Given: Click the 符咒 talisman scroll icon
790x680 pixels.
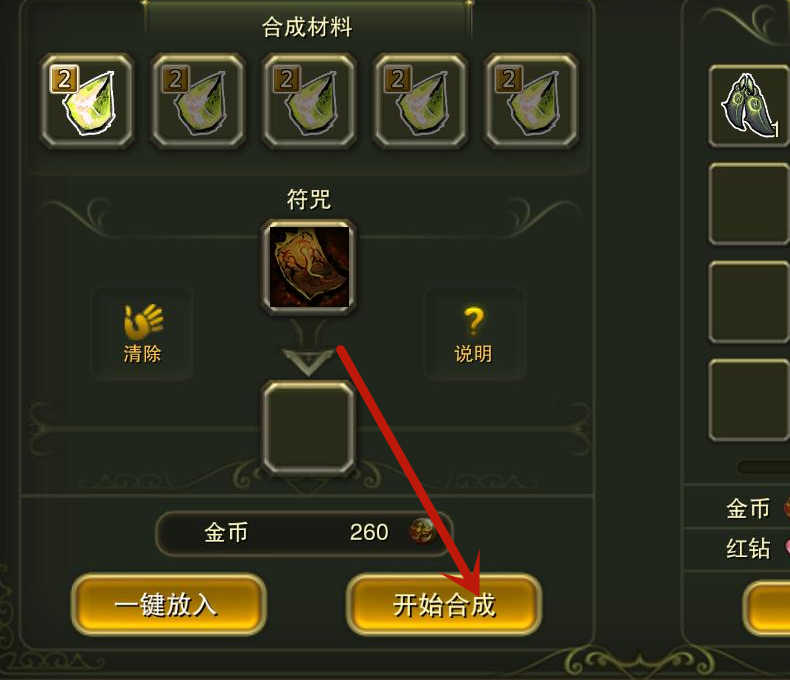Looking at the screenshot, I should point(308,266).
